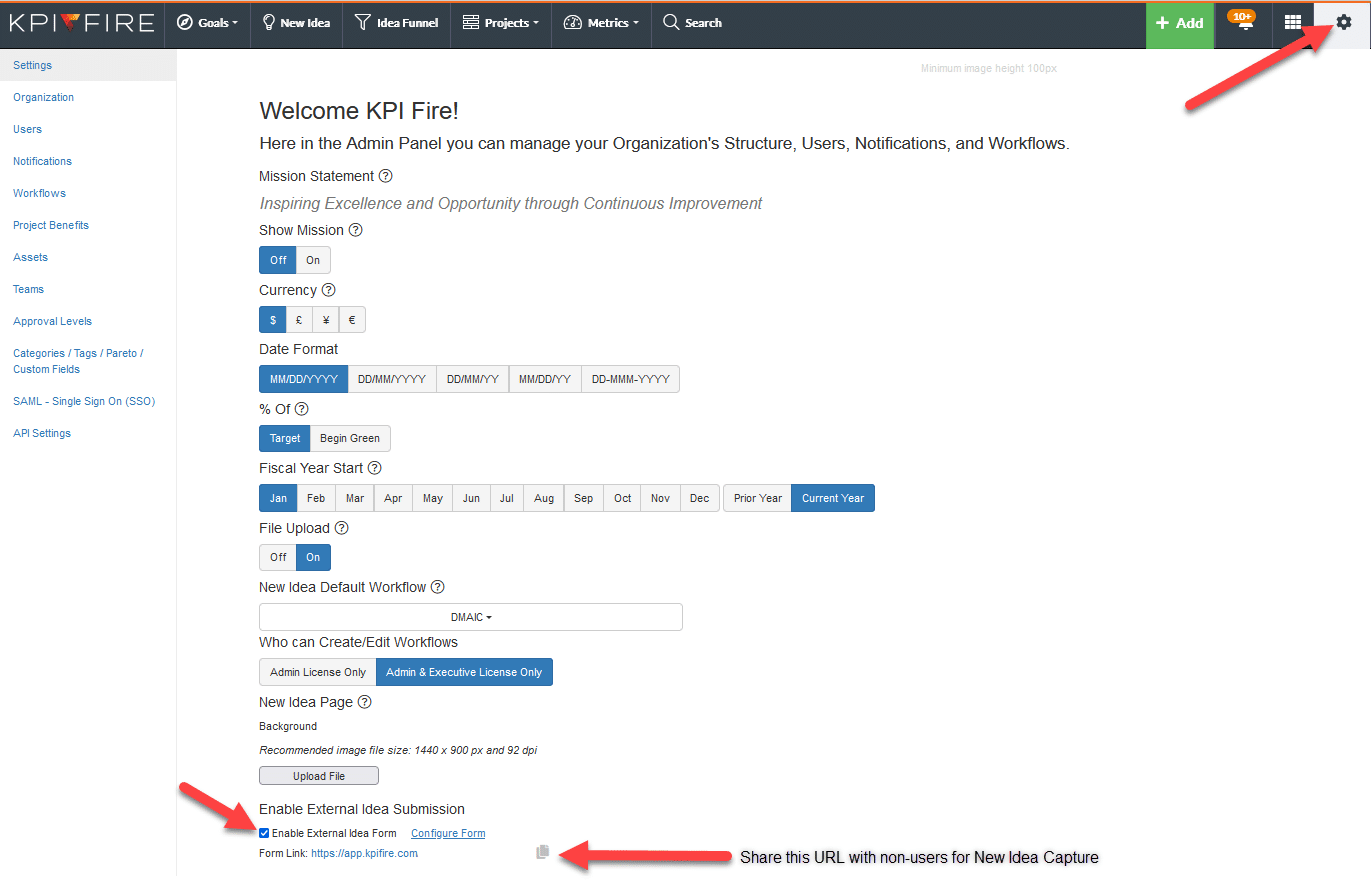Choose DD/MM/YYYY date format
Screen dimensions: 1371x888
coord(392,379)
